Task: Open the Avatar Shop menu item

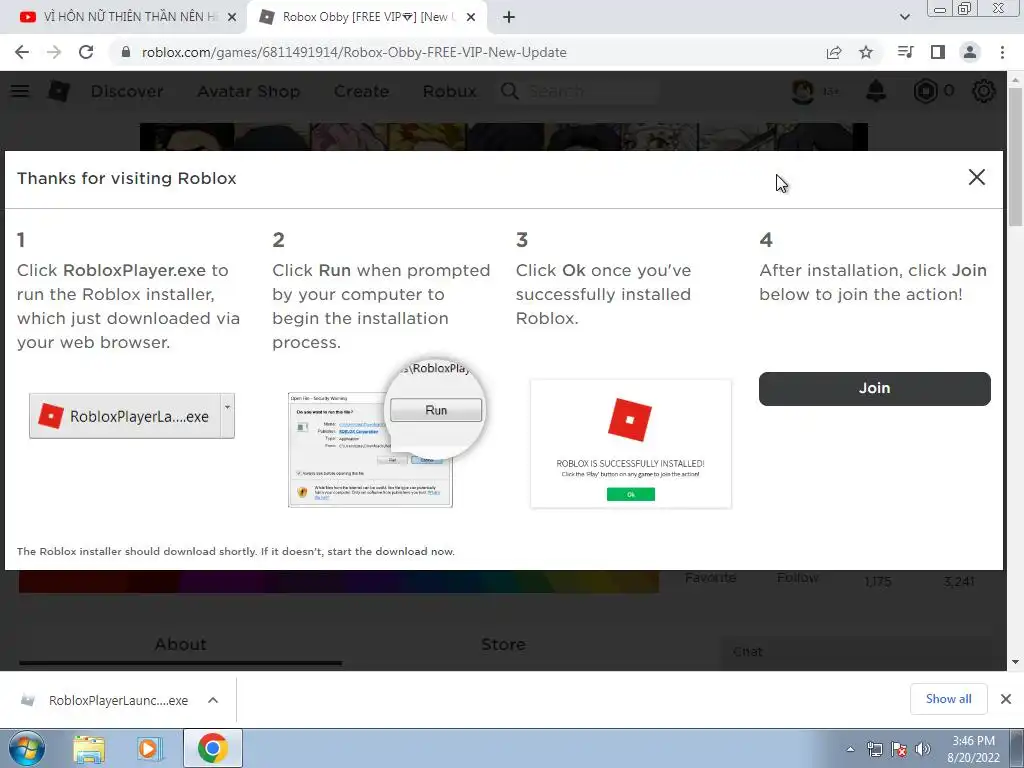Action: [249, 91]
